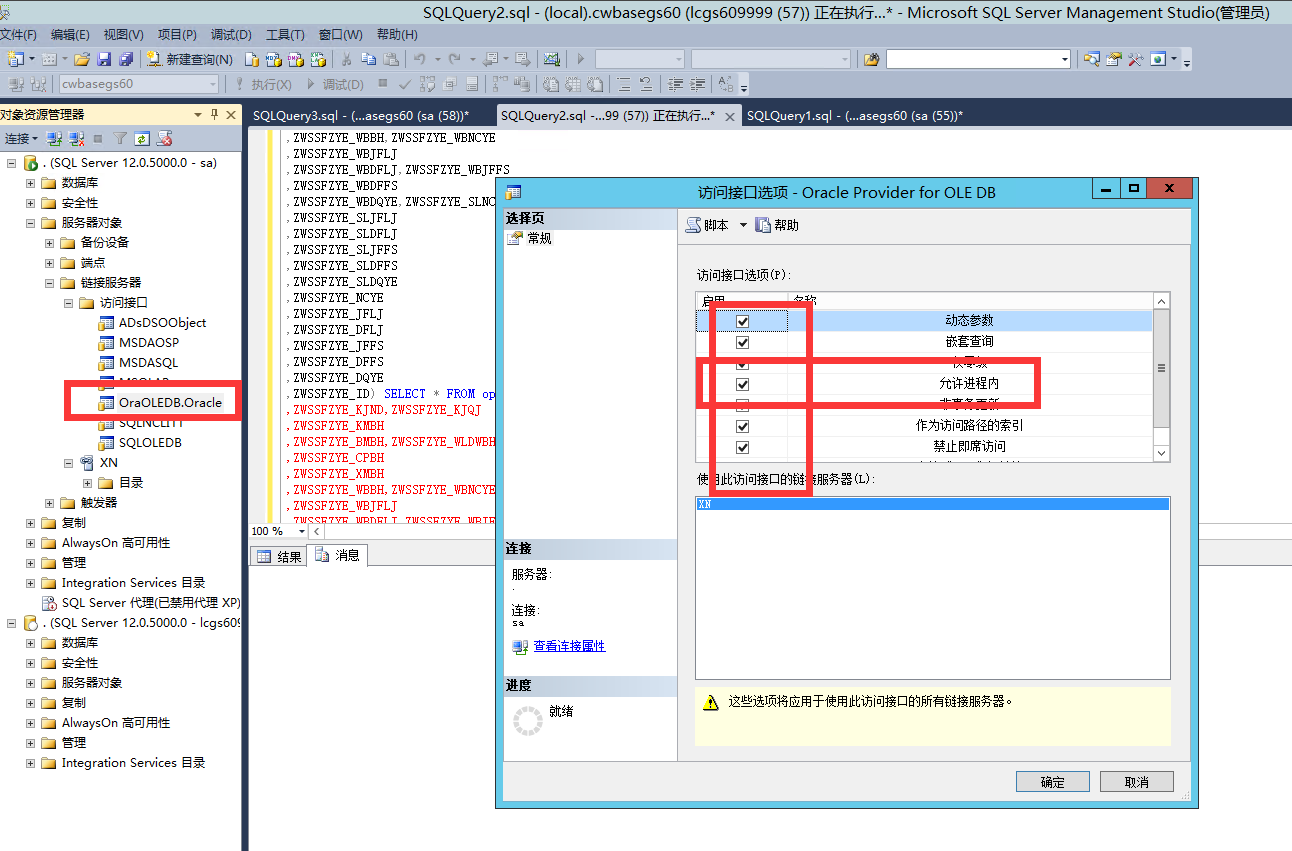Switch to the 结果 results tab

point(279,556)
